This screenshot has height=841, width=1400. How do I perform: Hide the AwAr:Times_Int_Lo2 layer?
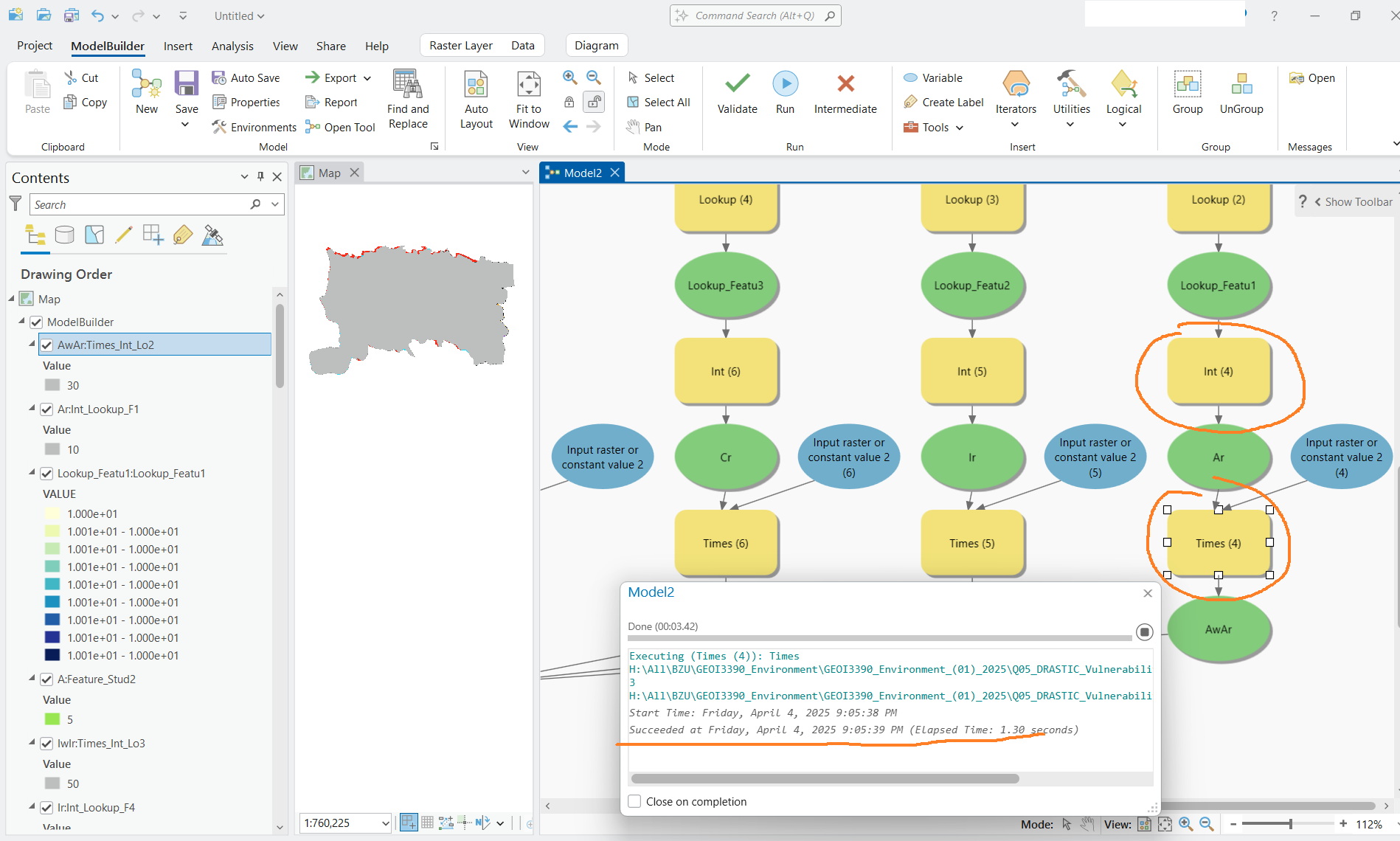pos(47,345)
